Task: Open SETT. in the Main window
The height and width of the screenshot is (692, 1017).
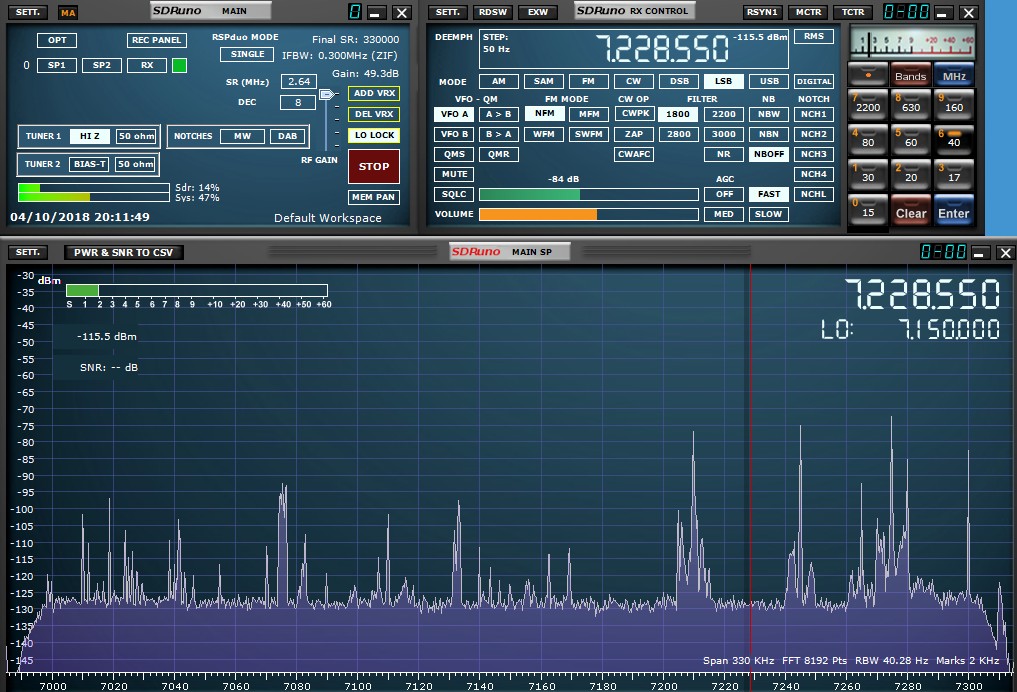Action: pos(28,12)
